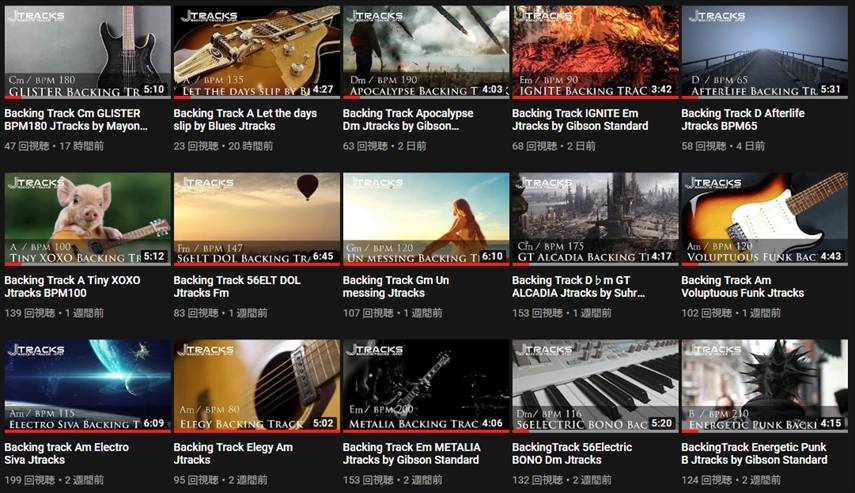855x493 pixels.
Task: Click title 'Backing track Am Electro Siva Jtracks'
Action: pos(67,453)
